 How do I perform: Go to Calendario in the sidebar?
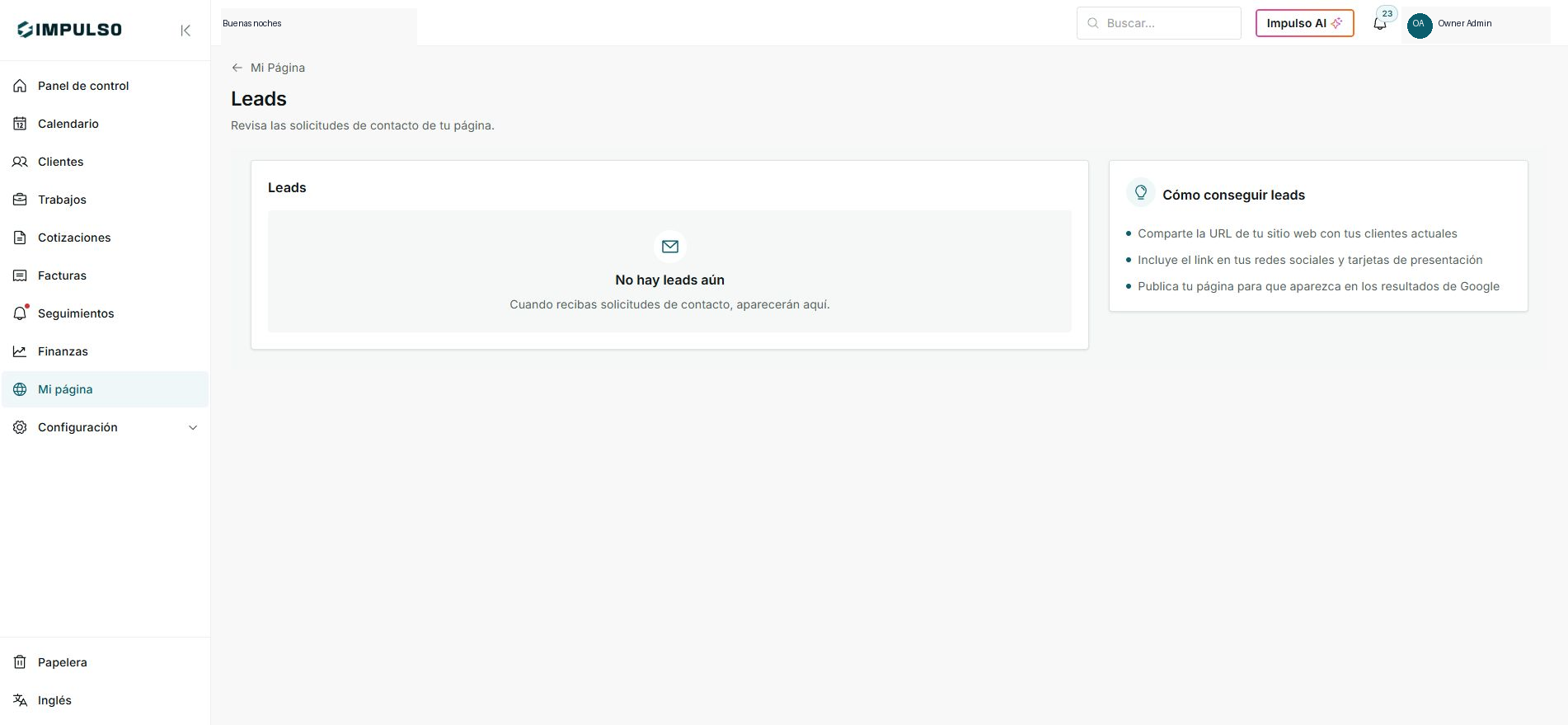pyautogui.click(x=105, y=124)
